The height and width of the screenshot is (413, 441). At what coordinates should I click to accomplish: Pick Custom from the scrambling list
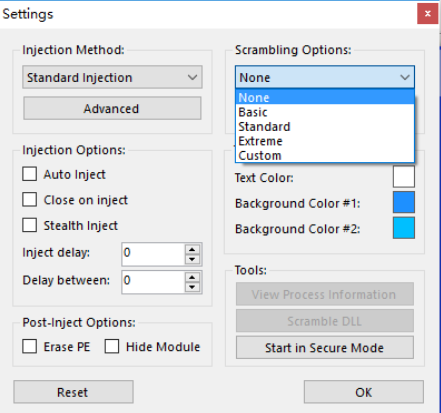click(325, 155)
